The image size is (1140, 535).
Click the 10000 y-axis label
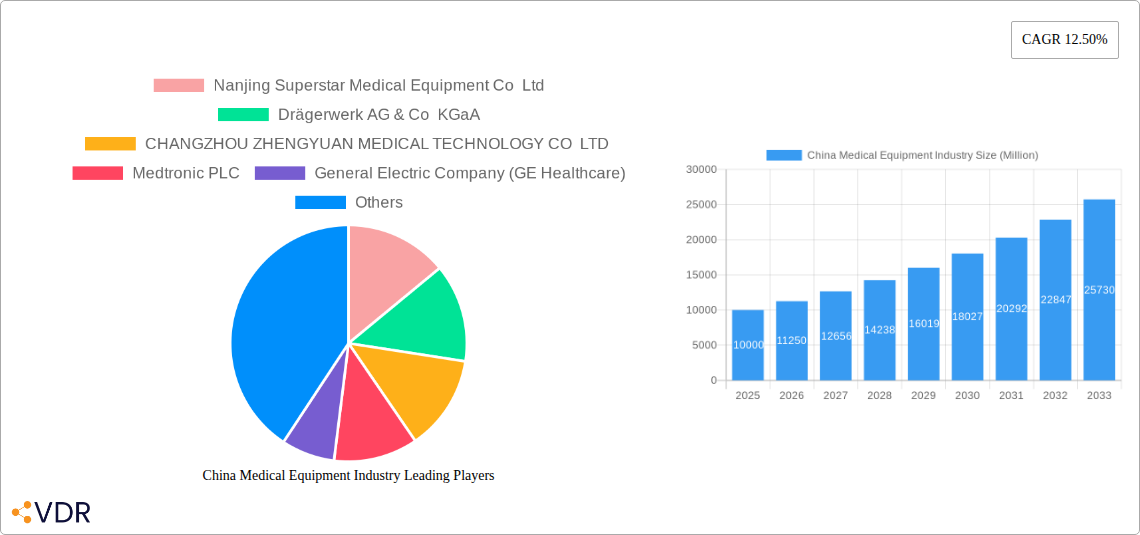pos(701,310)
